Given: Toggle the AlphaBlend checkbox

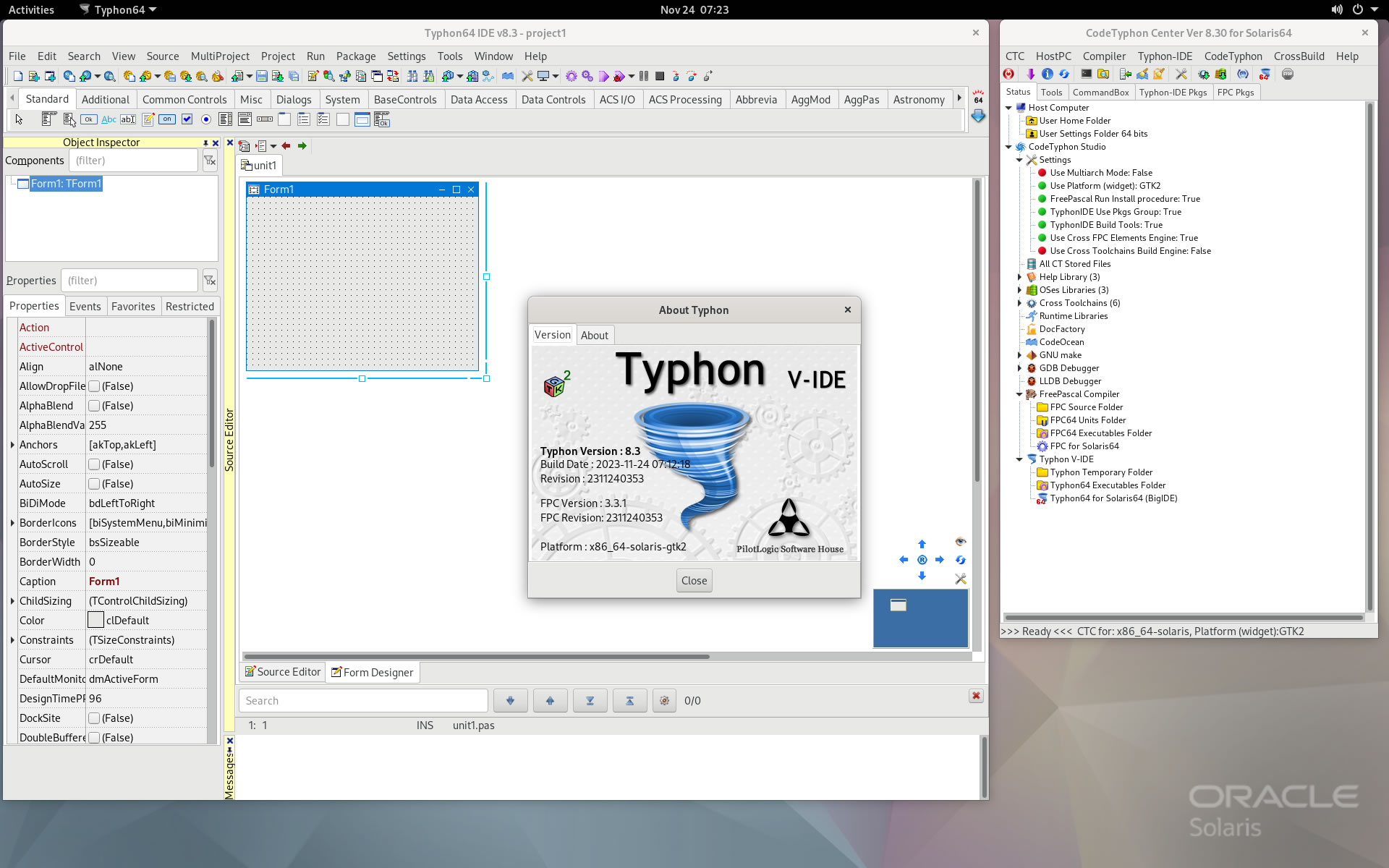Looking at the screenshot, I should pos(94,406).
